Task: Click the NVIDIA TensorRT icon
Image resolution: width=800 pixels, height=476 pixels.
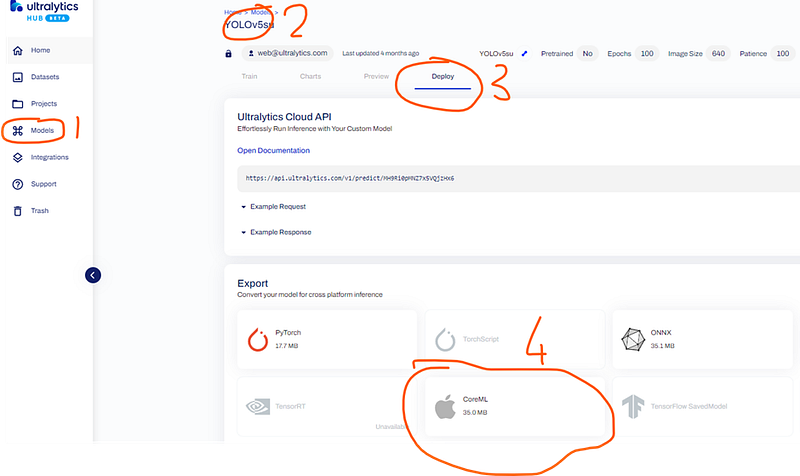Action: [x=258, y=407]
